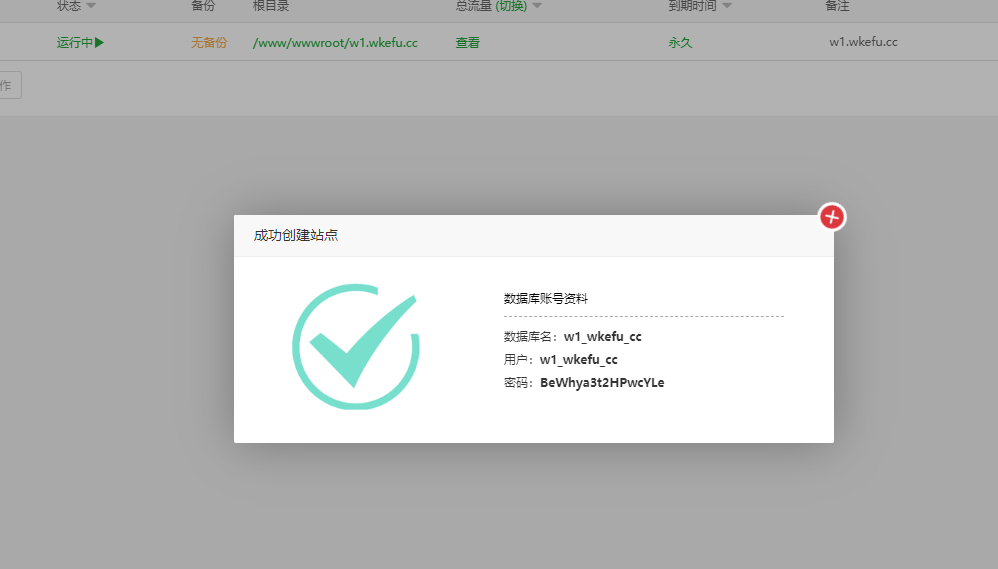Select the database name w1_wkefu_cc value
The height and width of the screenshot is (569, 998).
point(602,337)
